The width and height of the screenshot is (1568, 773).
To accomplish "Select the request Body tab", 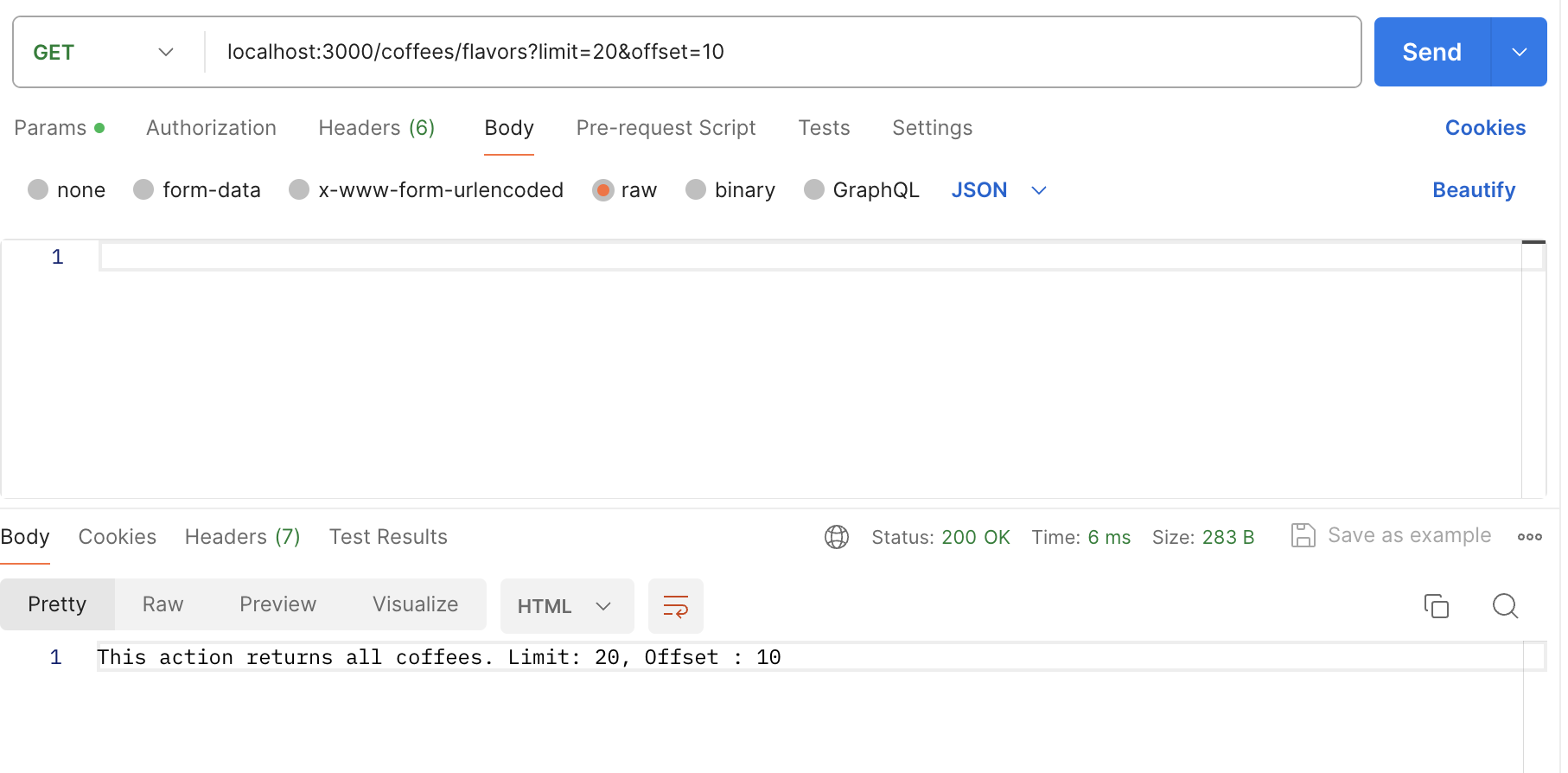I will point(509,128).
